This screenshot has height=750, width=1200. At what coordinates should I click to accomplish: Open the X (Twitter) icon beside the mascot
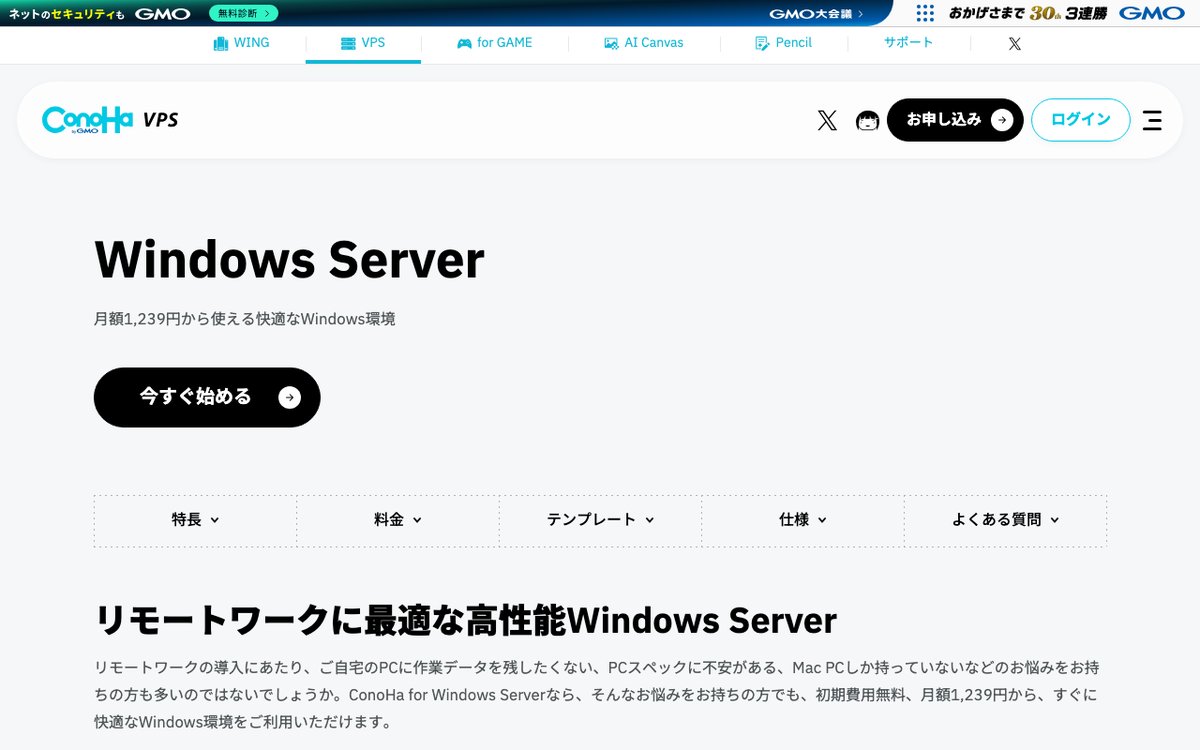coord(827,121)
